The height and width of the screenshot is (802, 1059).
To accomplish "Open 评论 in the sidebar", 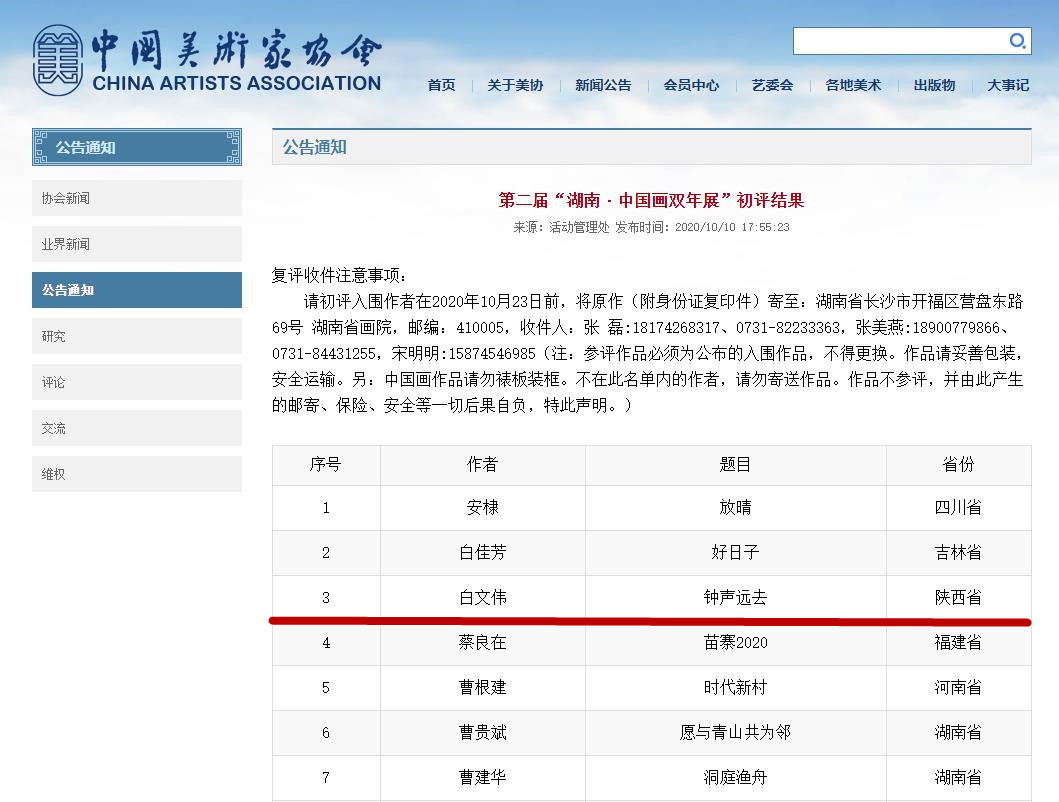I will coord(137,382).
